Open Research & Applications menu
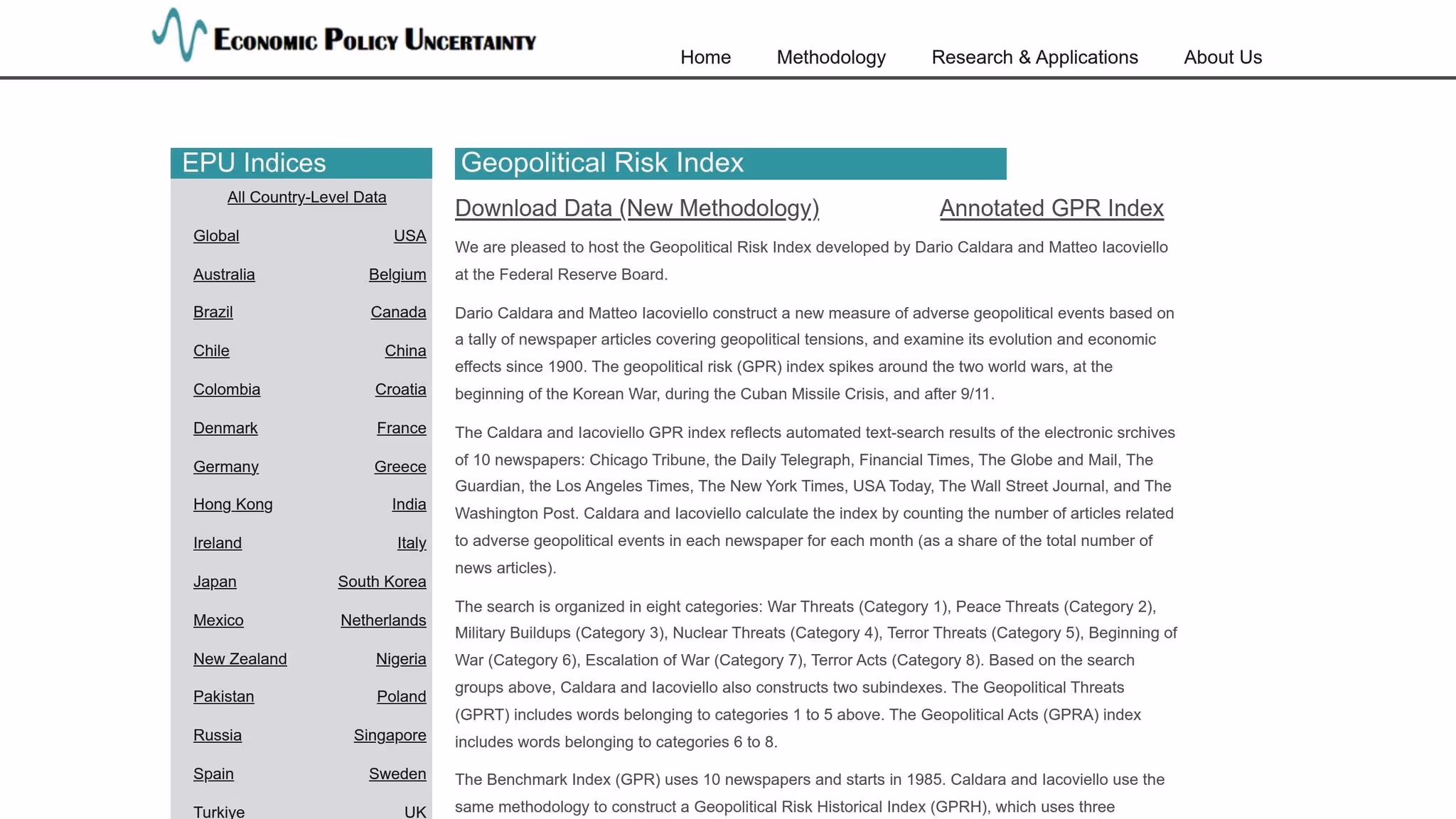This screenshot has width=1456, height=819. click(x=1034, y=58)
